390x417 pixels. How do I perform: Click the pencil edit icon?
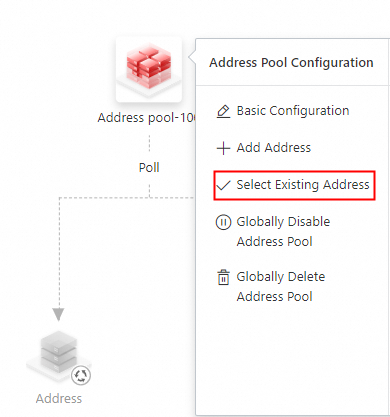223,111
